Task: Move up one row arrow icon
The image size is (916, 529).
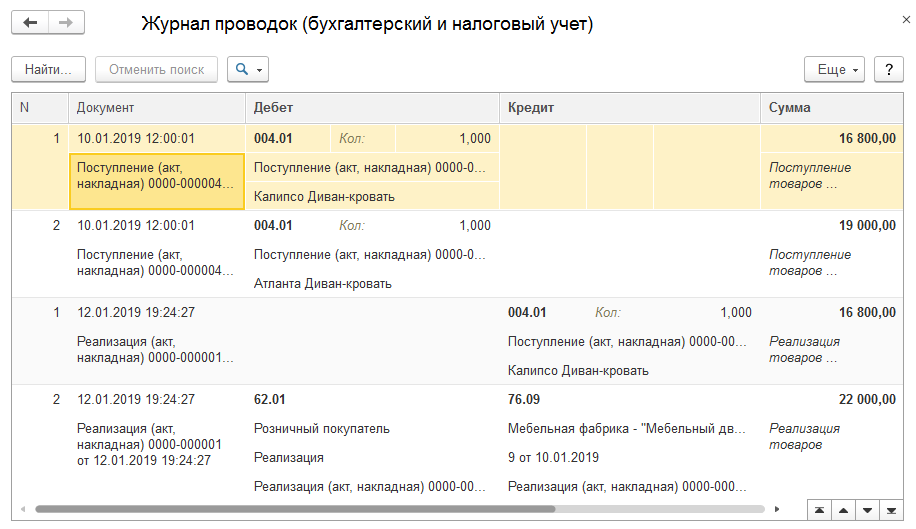Action: click(x=844, y=510)
